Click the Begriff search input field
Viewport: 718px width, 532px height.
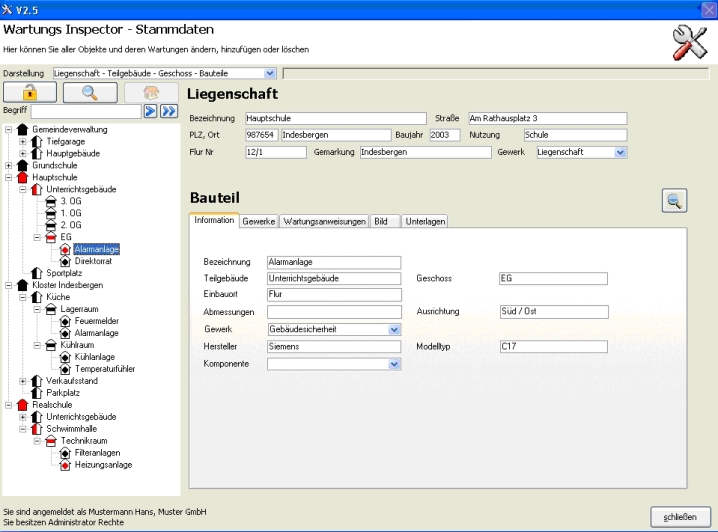tap(87, 112)
